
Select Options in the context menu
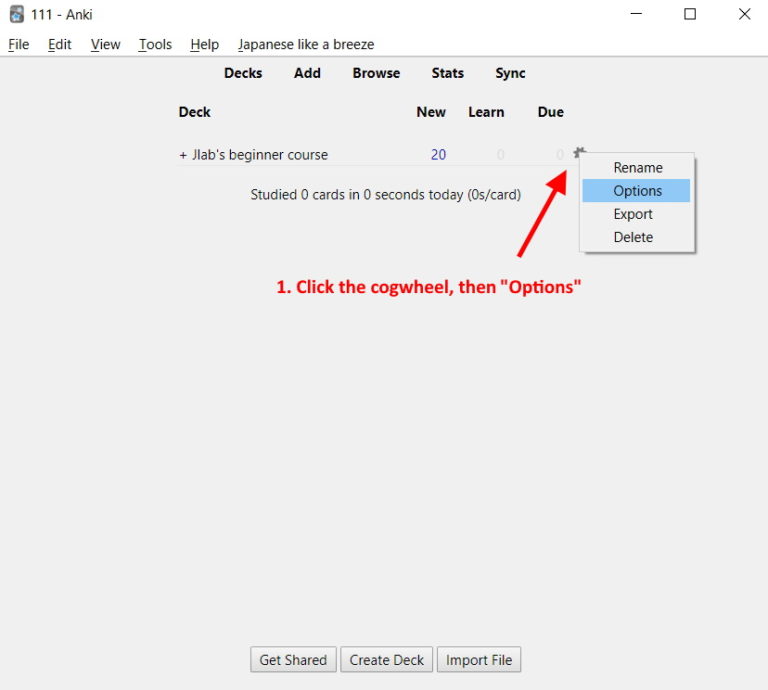pos(637,191)
